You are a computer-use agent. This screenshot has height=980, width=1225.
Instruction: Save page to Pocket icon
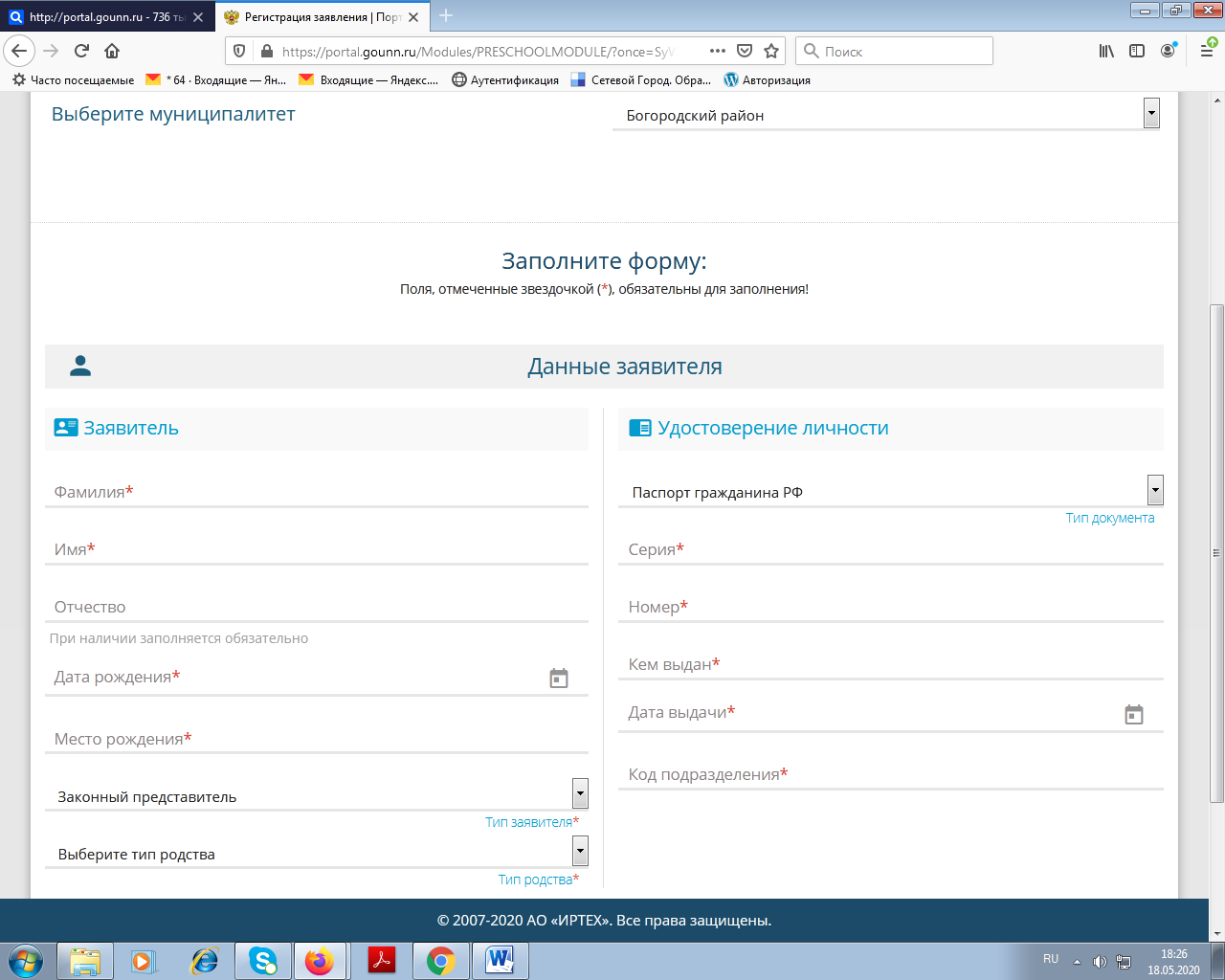(x=745, y=52)
